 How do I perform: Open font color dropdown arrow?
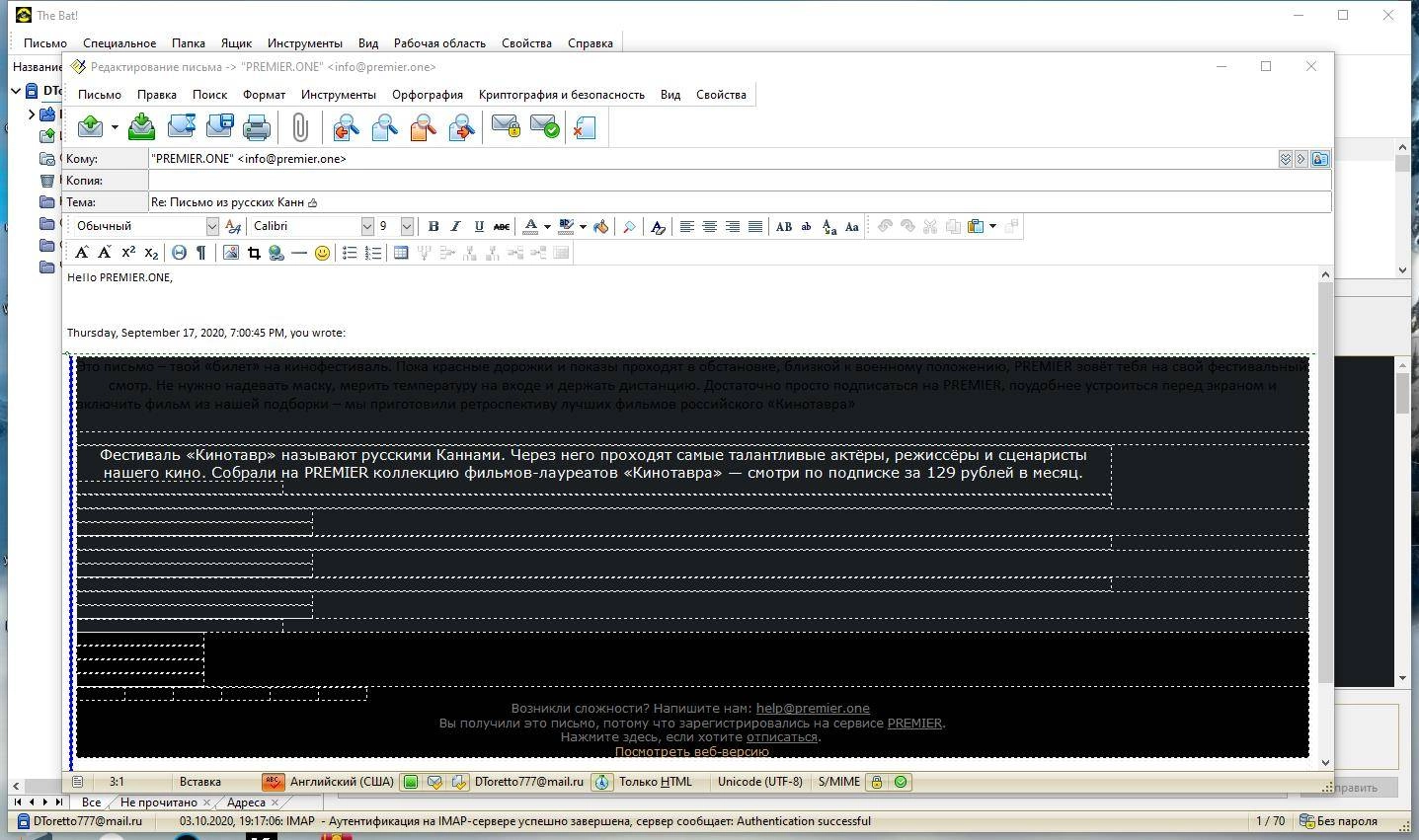tap(547, 226)
